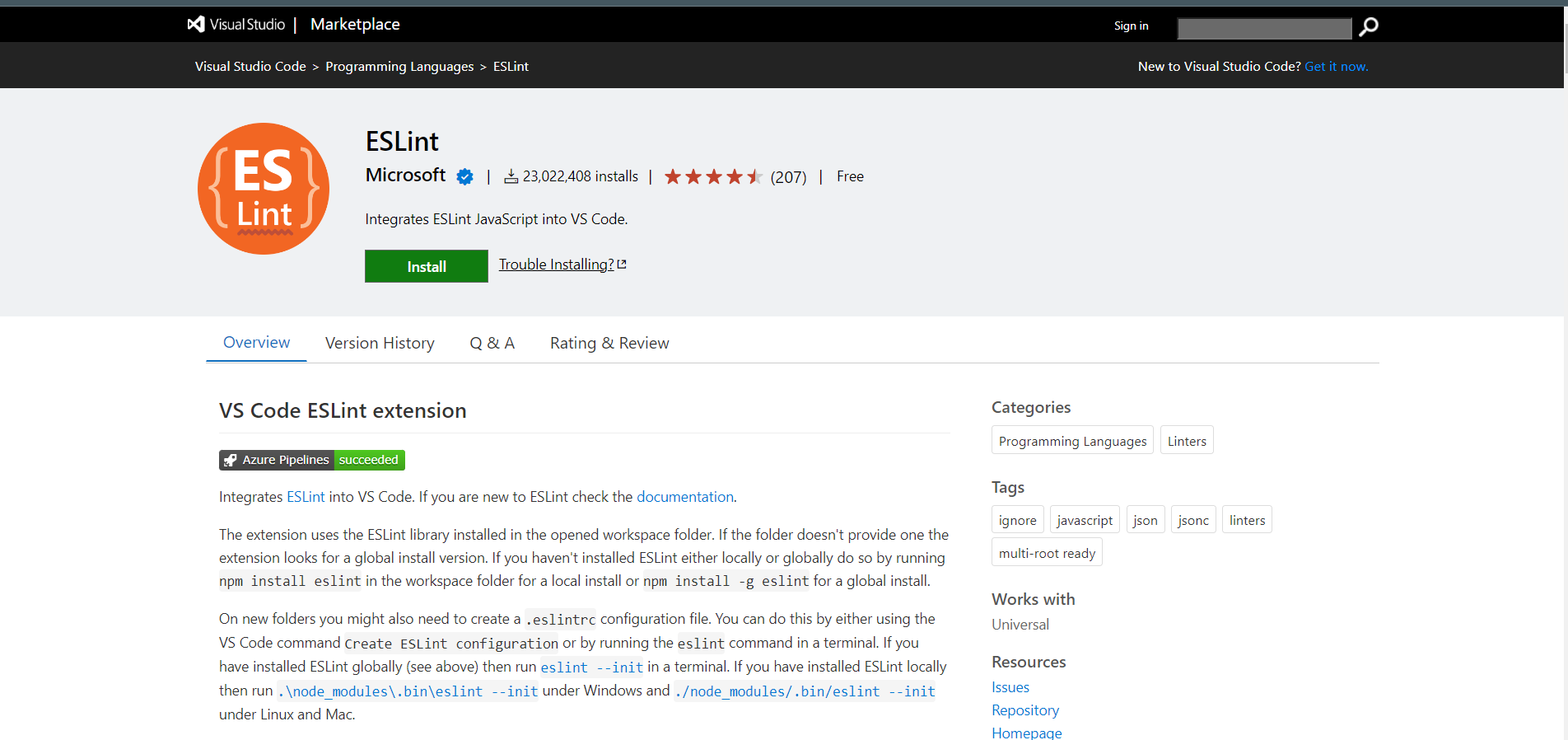Click the 23,022,408 installs text
Image resolution: width=1568 pixels, height=740 pixels.
[581, 176]
